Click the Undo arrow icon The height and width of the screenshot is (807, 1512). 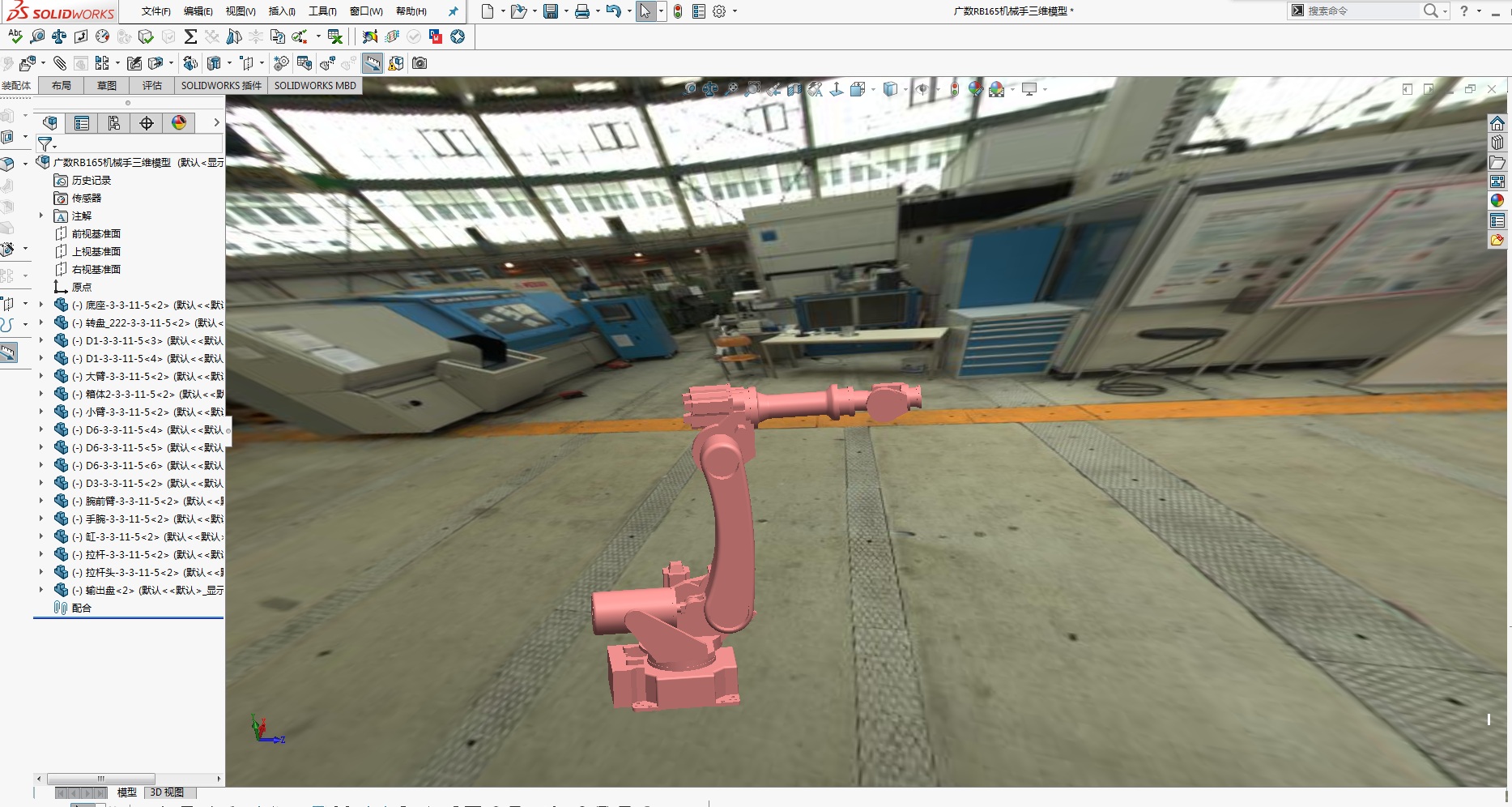[x=613, y=11]
